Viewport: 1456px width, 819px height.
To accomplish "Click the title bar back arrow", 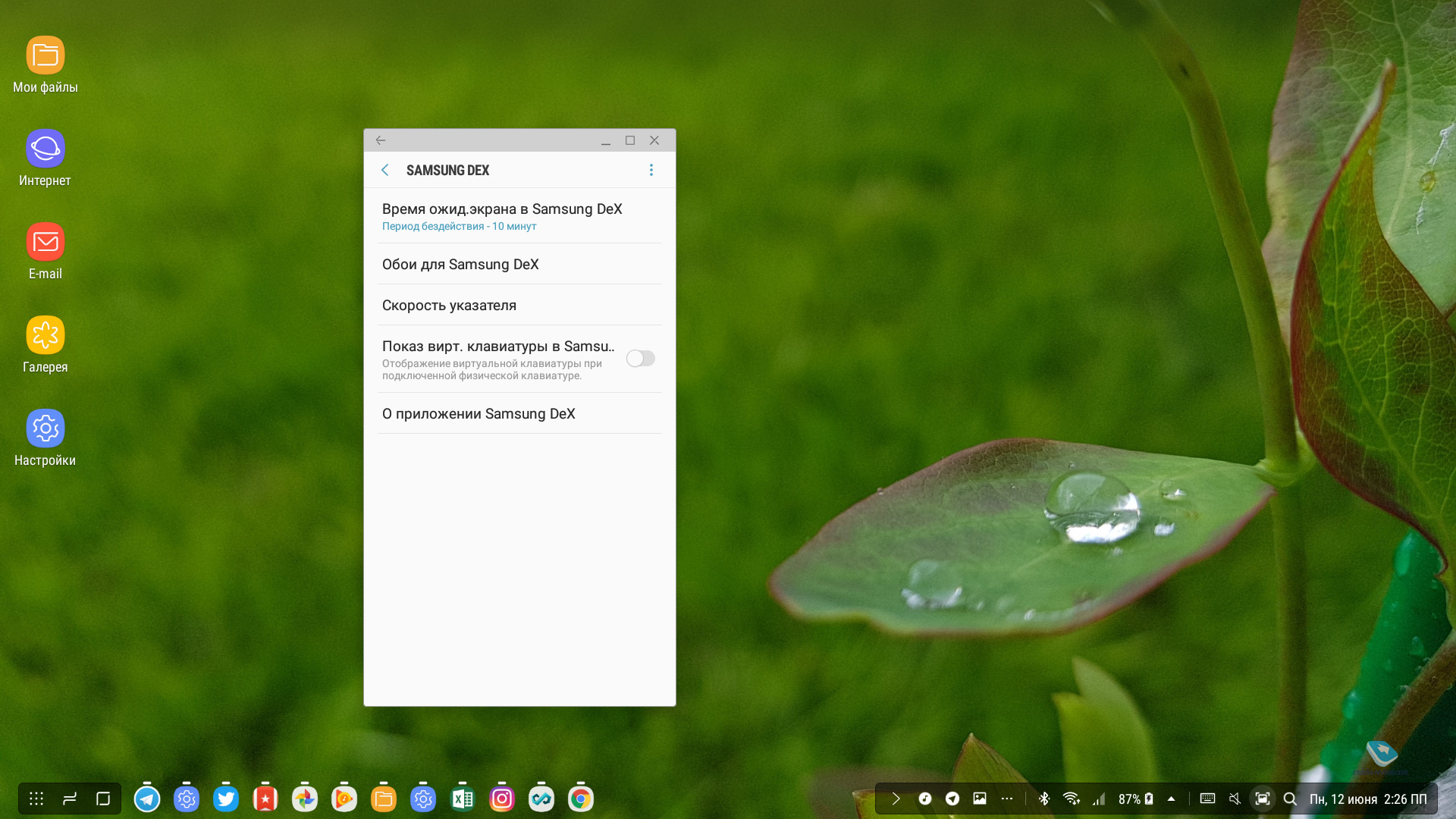I will 381,140.
